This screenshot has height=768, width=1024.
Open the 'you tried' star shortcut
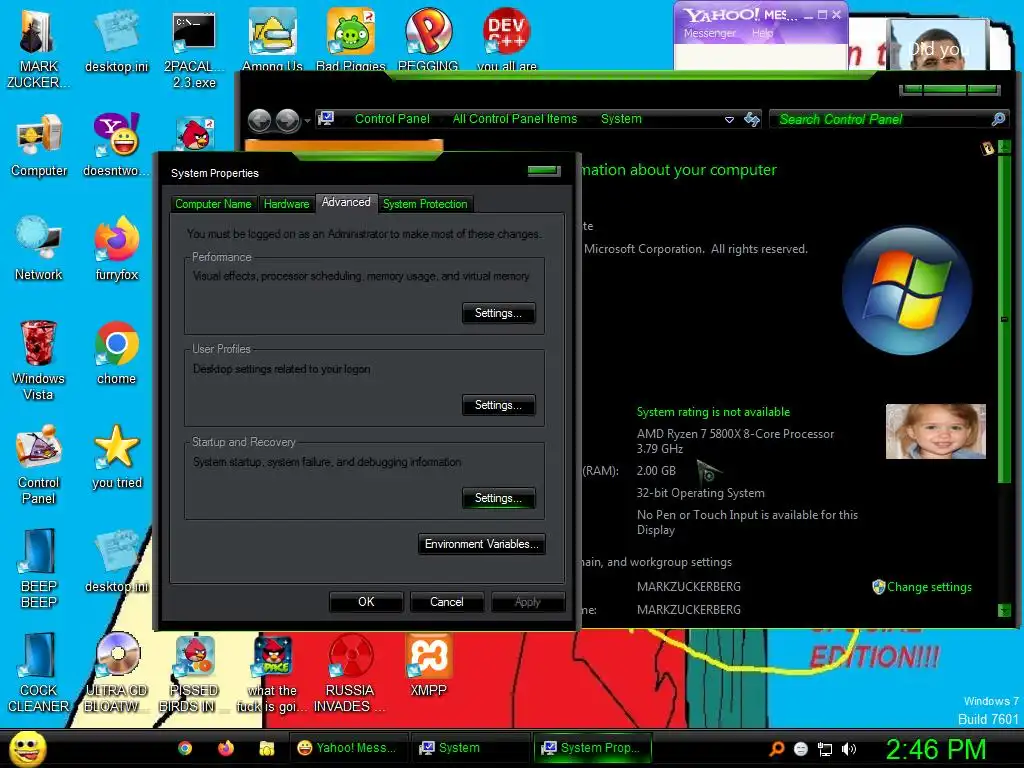coord(116,457)
